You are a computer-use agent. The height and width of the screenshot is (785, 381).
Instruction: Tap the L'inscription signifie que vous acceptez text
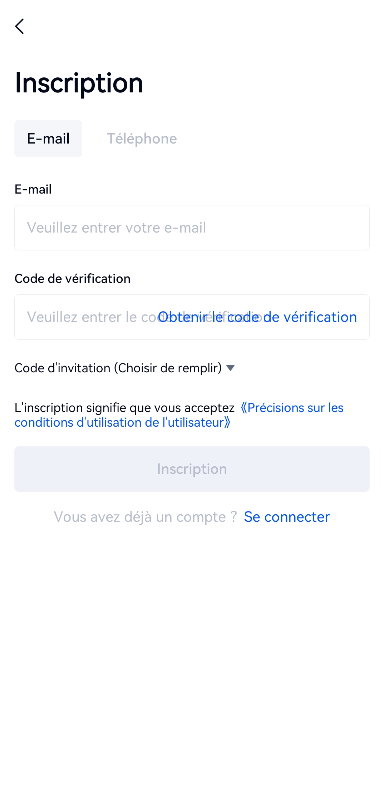click(125, 408)
